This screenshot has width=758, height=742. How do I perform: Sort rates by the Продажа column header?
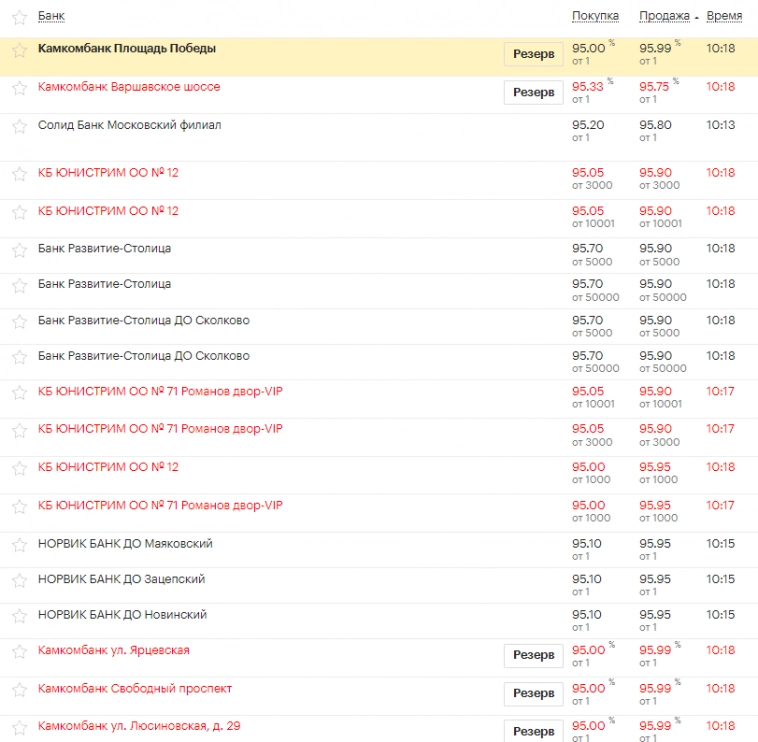(x=664, y=16)
